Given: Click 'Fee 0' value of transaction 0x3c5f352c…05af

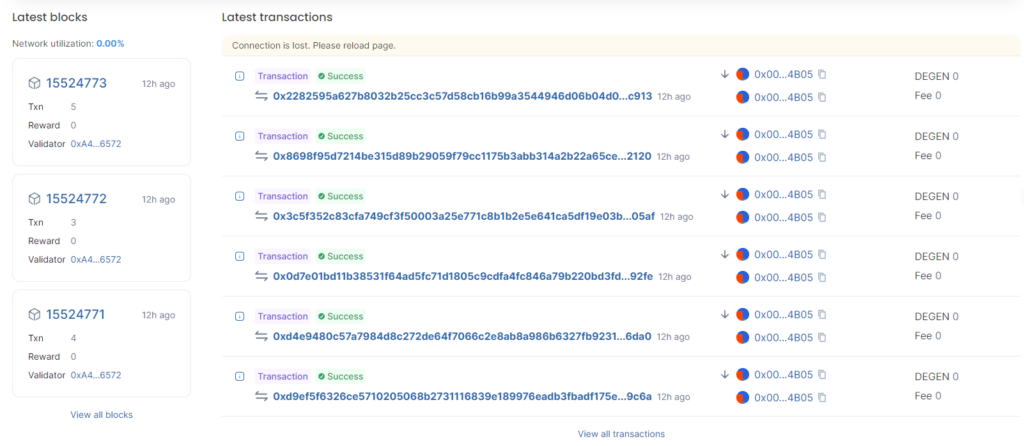Looking at the screenshot, I should tap(928, 215).
